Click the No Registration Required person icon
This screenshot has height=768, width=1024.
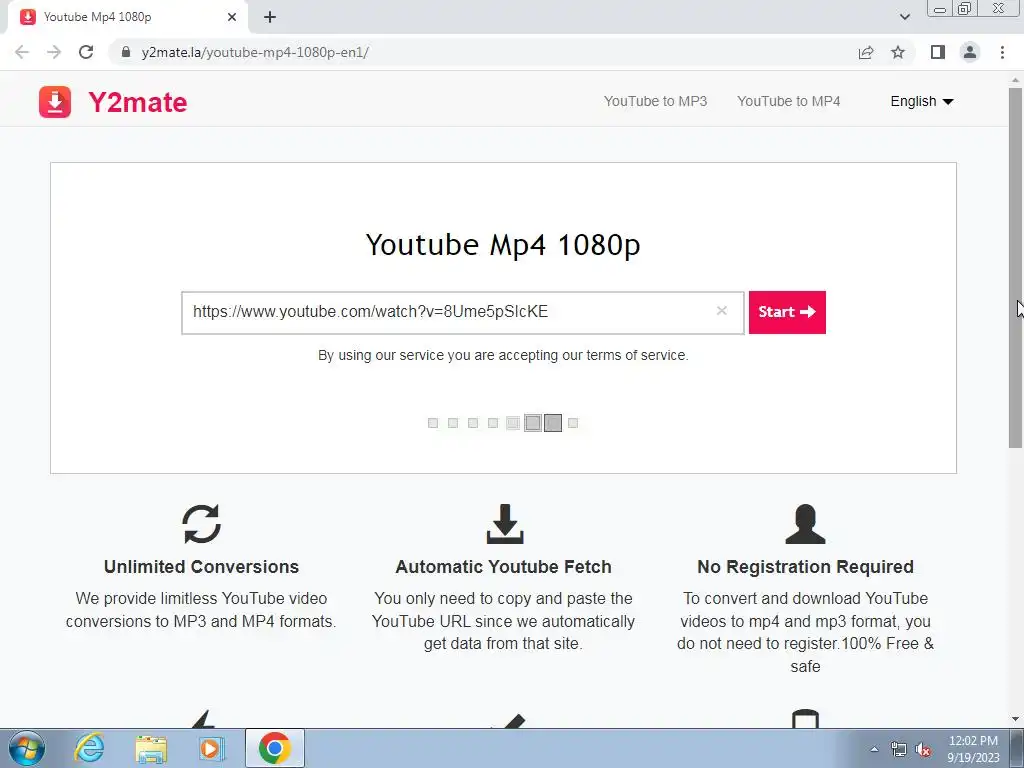805,524
